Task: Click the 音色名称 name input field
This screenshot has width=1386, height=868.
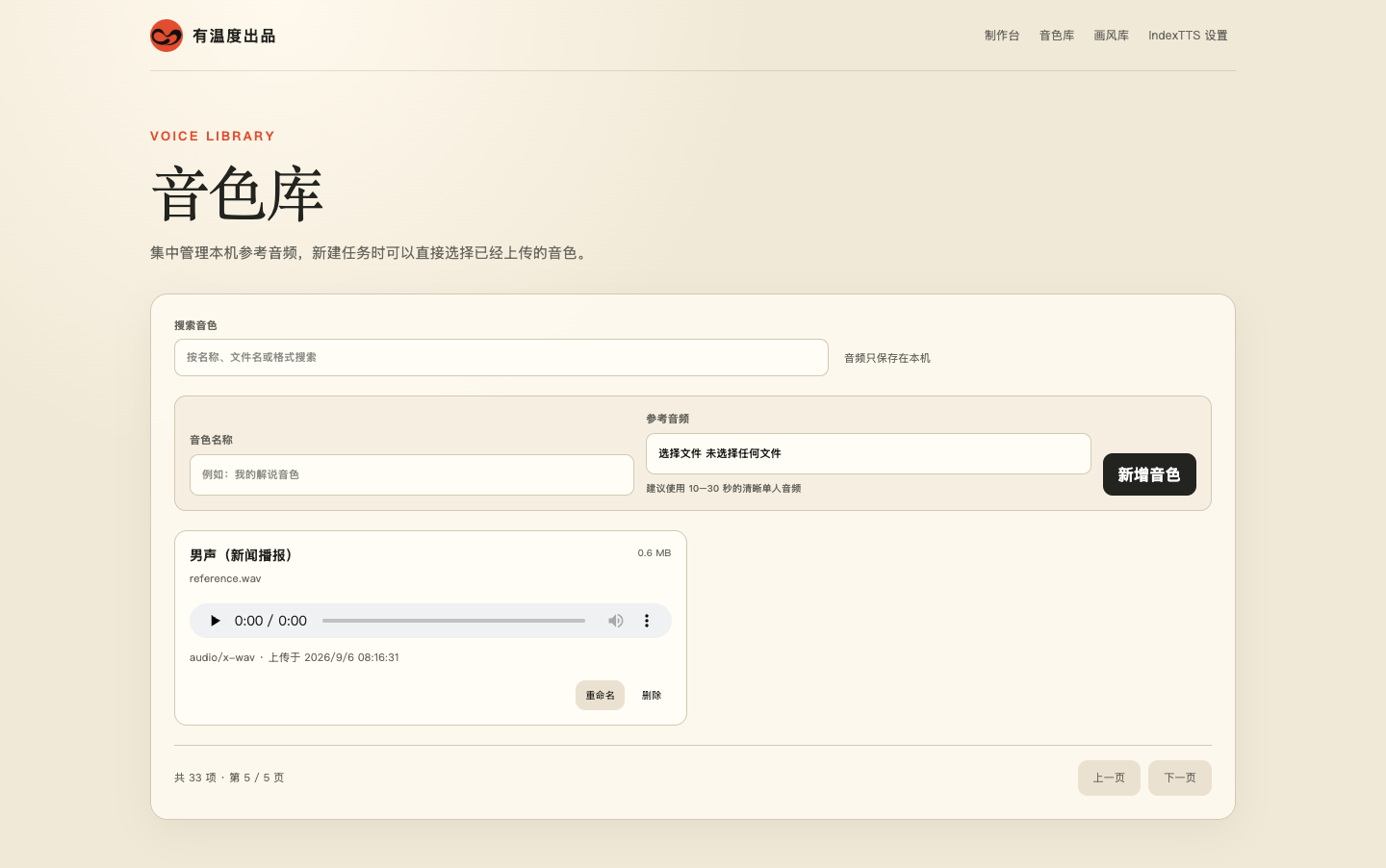Action: [x=412, y=474]
